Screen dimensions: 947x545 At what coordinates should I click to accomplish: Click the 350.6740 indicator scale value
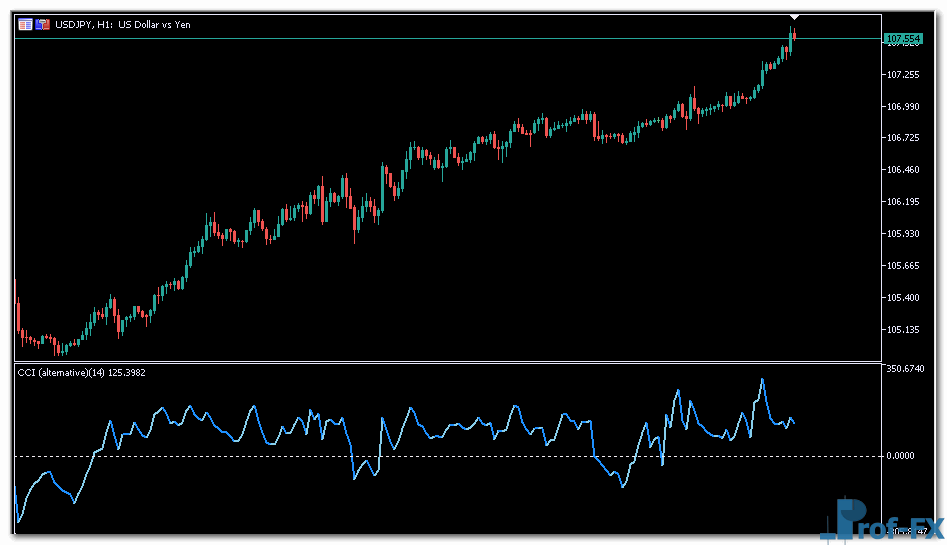click(905, 369)
